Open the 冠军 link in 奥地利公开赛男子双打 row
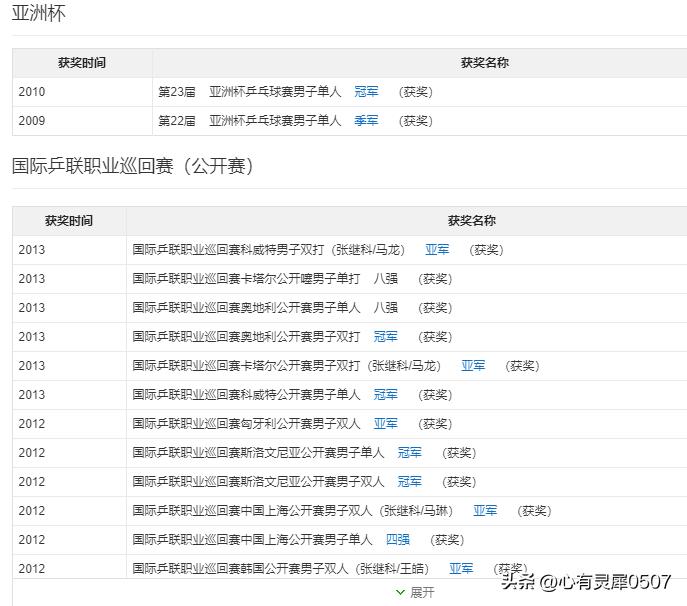Image resolution: width=687 pixels, height=606 pixels. [386, 337]
